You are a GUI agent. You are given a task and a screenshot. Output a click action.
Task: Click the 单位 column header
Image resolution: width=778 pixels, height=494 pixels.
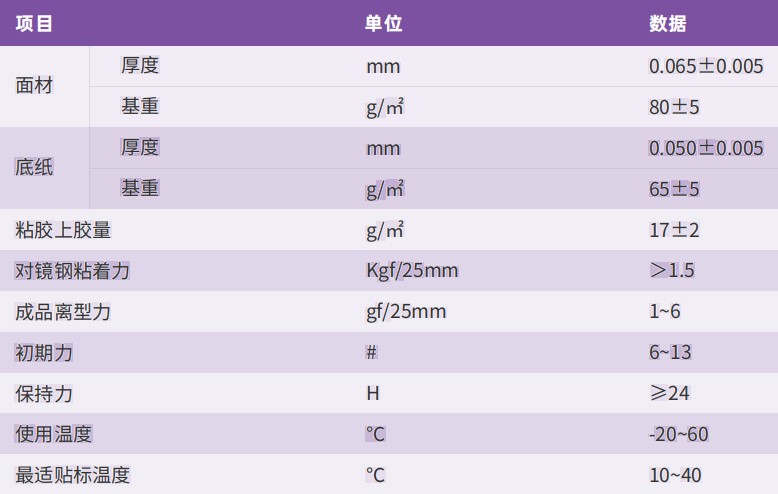click(x=383, y=23)
